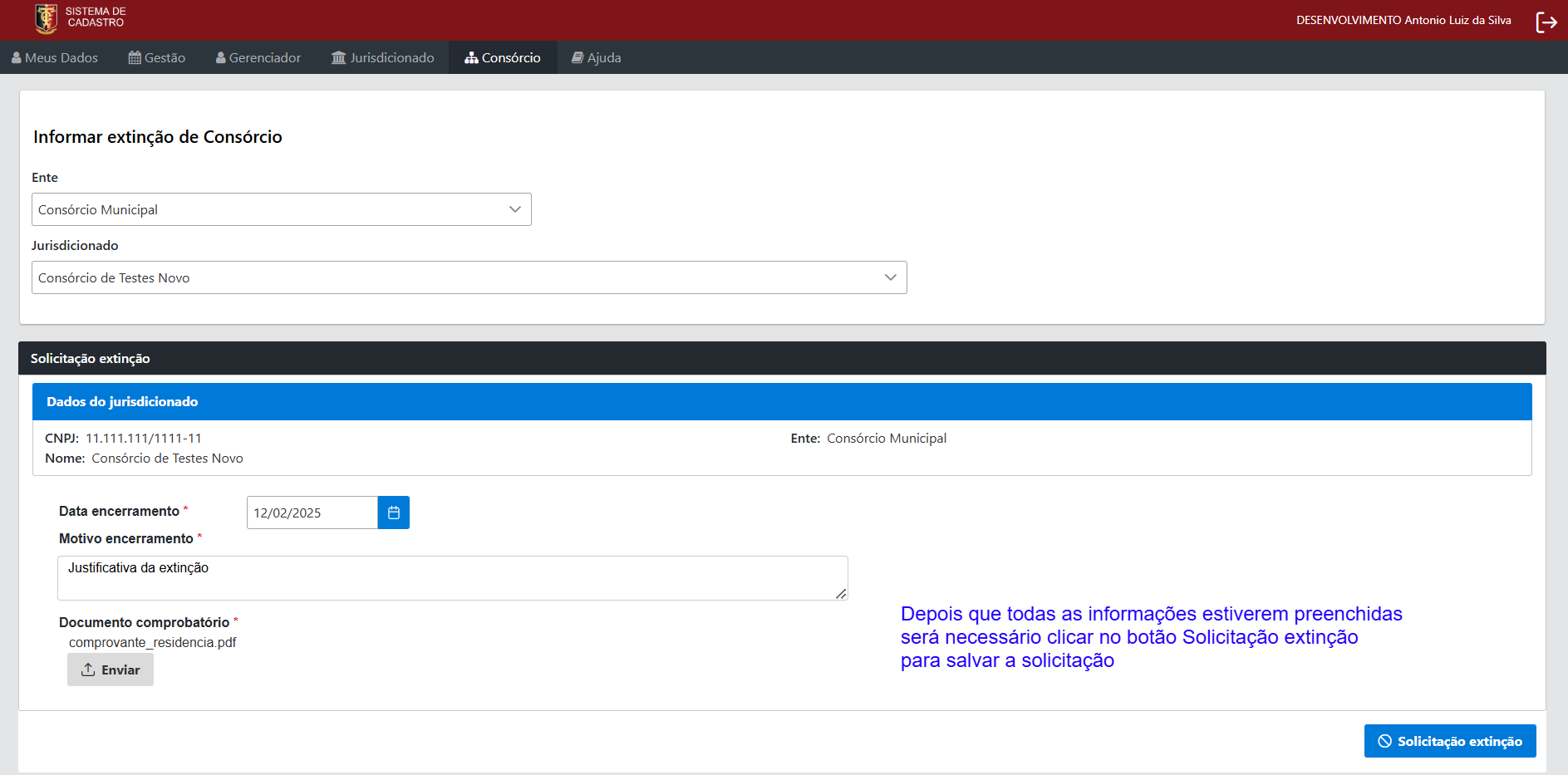Open the calendar date picker icon

(x=394, y=513)
